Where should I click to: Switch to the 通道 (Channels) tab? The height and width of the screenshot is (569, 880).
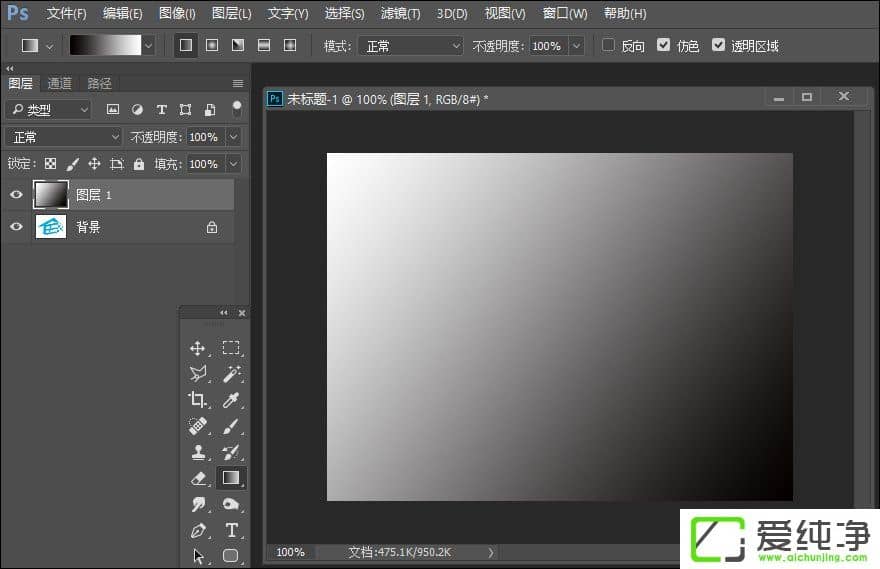point(59,84)
